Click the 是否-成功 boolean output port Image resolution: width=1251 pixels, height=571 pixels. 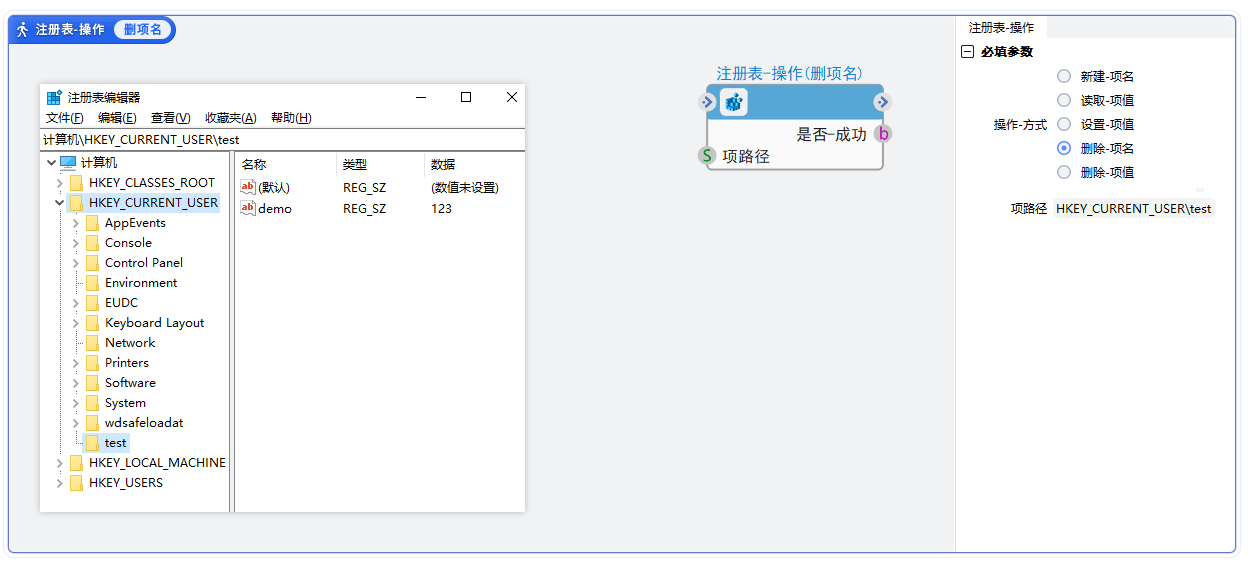(883, 134)
